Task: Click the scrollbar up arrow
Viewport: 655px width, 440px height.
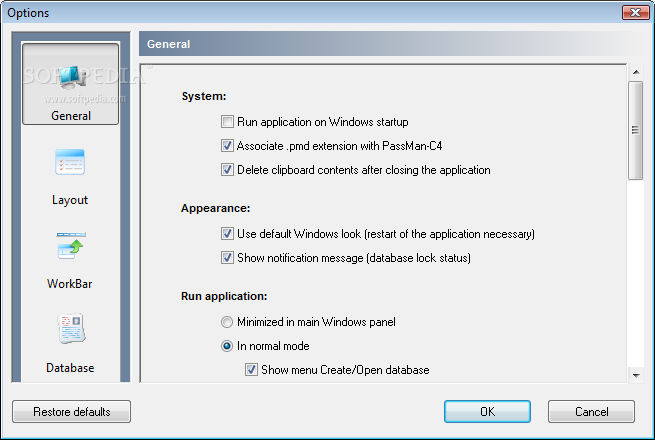Action: tap(636, 72)
